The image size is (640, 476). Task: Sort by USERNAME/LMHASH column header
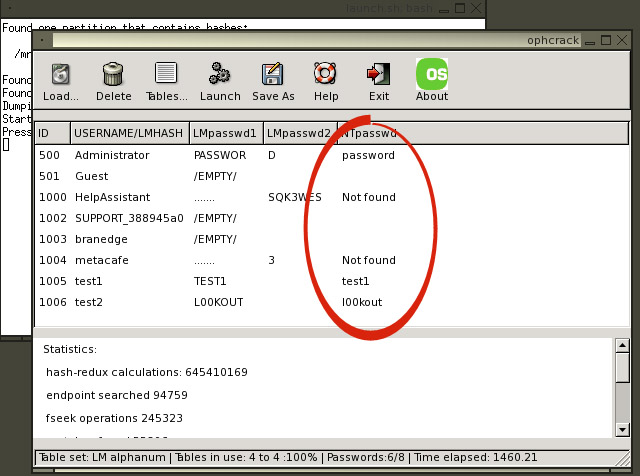click(130, 133)
